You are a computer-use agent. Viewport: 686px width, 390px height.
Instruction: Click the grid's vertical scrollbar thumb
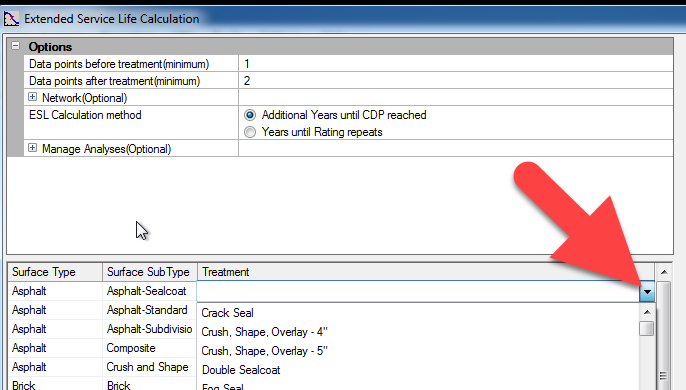click(664, 336)
